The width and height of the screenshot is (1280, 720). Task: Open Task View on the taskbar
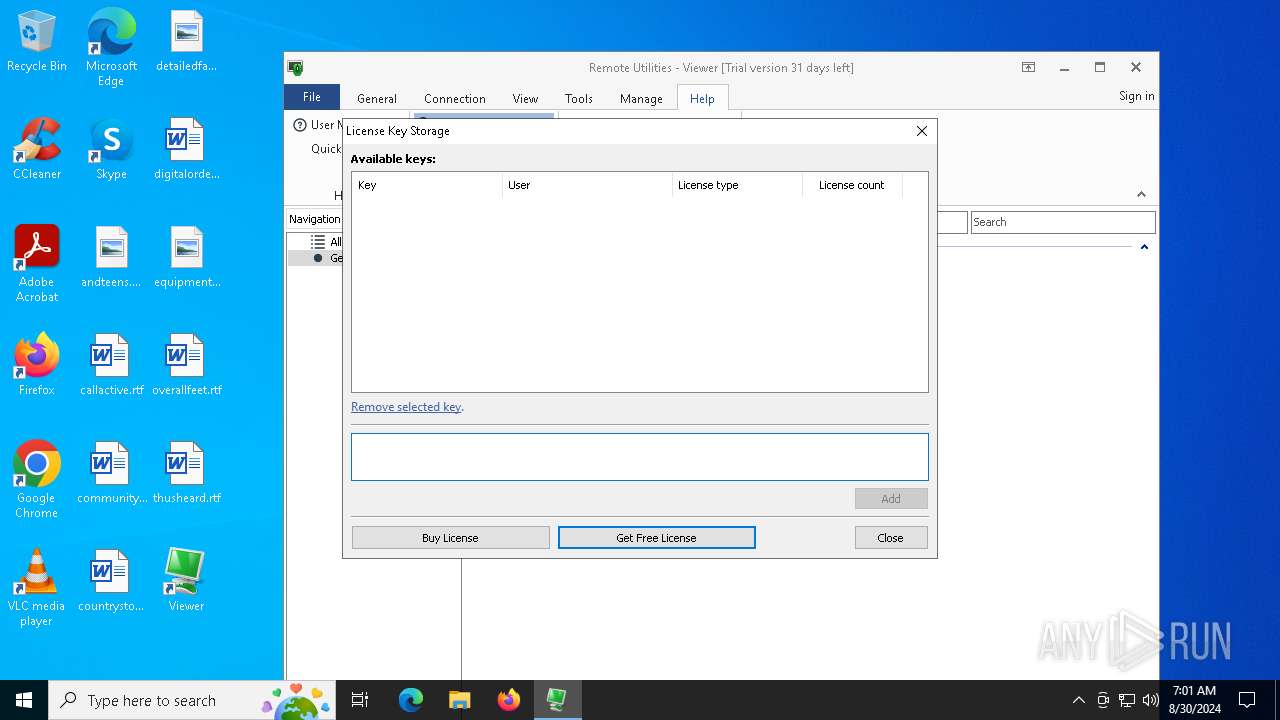point(360,700)
